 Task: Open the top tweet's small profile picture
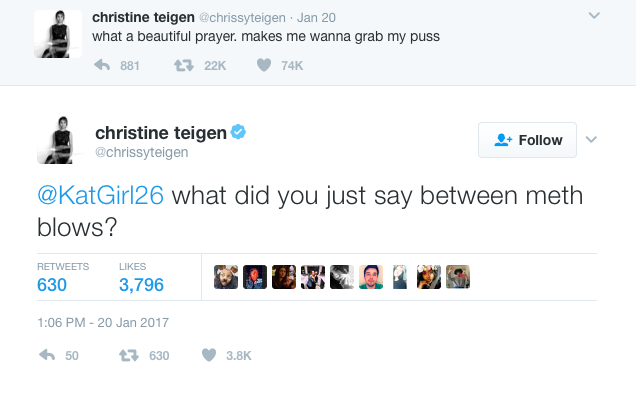coord(58,34)
